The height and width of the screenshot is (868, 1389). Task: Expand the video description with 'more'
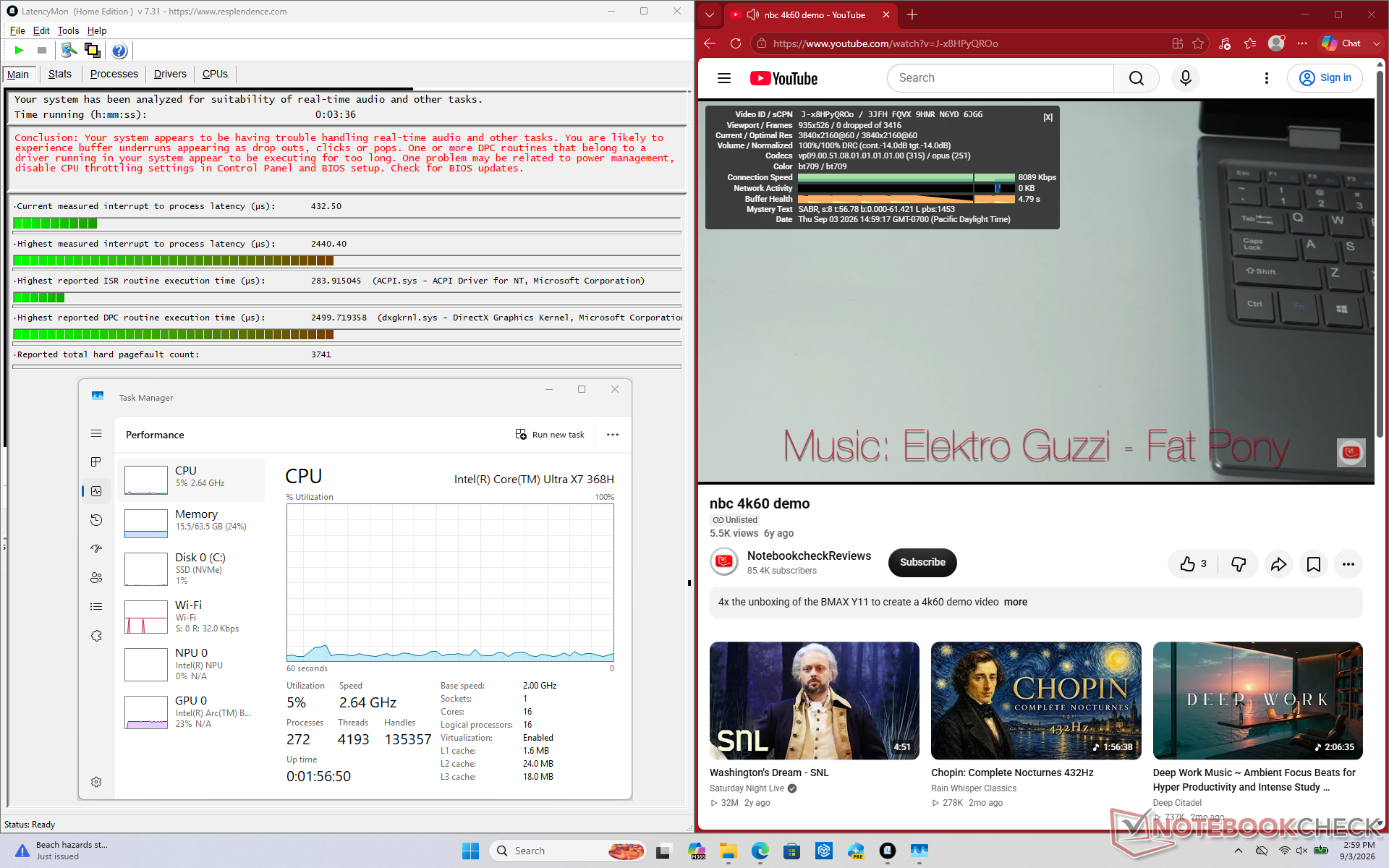(x=1015, y=602)
